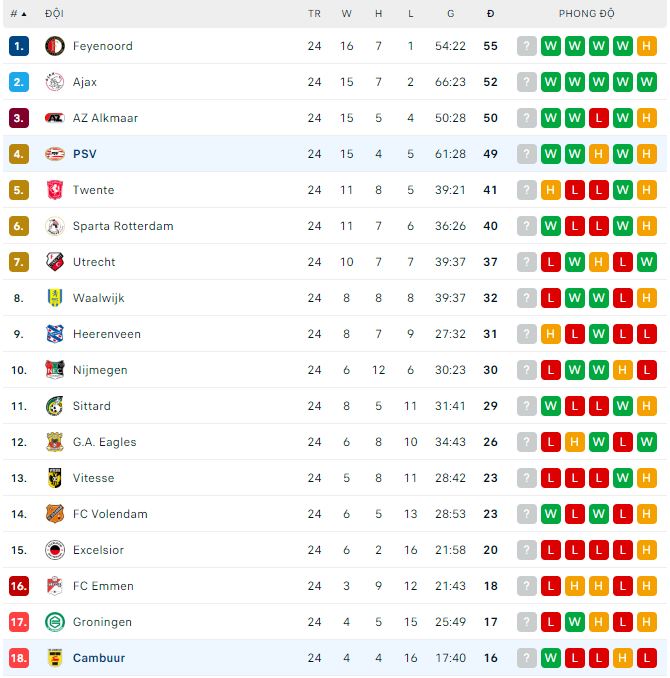Sort table by rank number column
This screenshot has width=670, height=678.
[18, 14]
